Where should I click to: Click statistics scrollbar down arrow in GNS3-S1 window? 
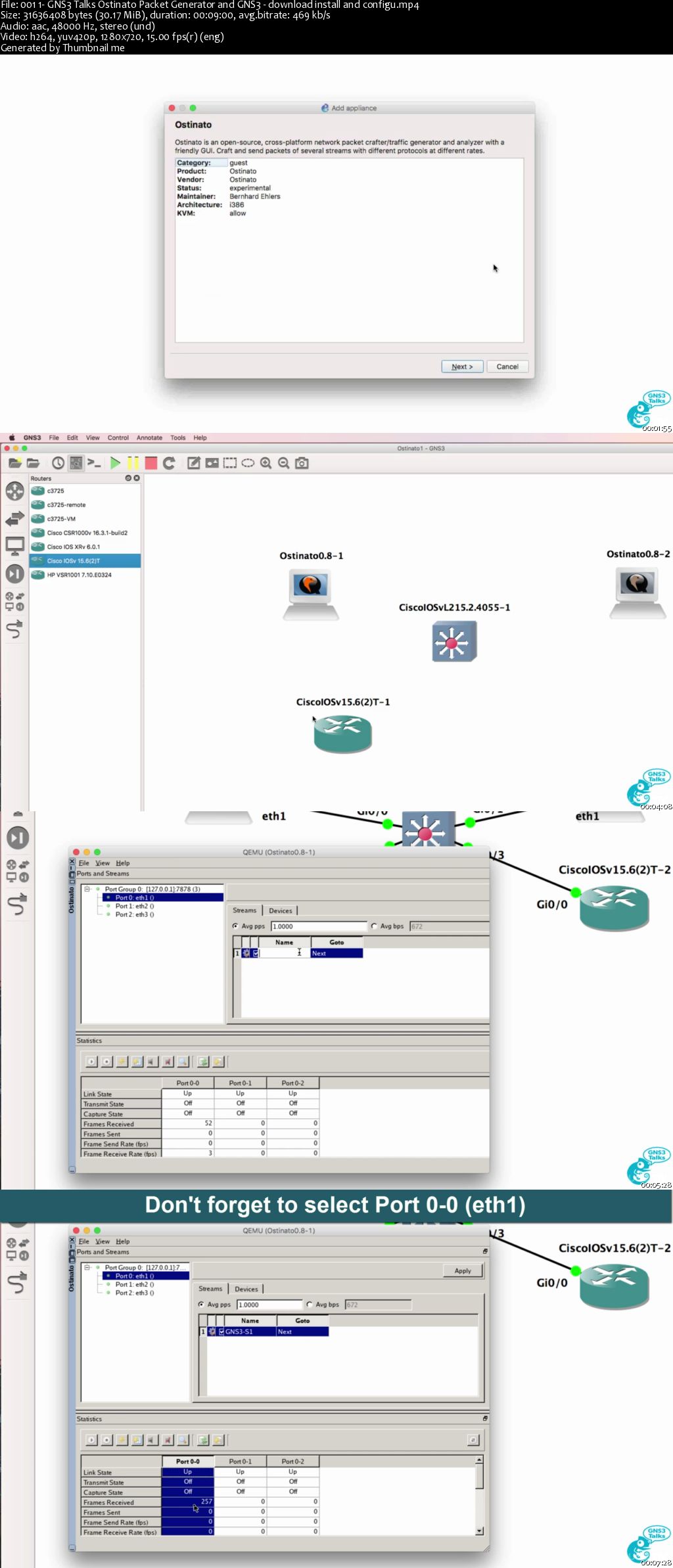tap(480, 1531)
